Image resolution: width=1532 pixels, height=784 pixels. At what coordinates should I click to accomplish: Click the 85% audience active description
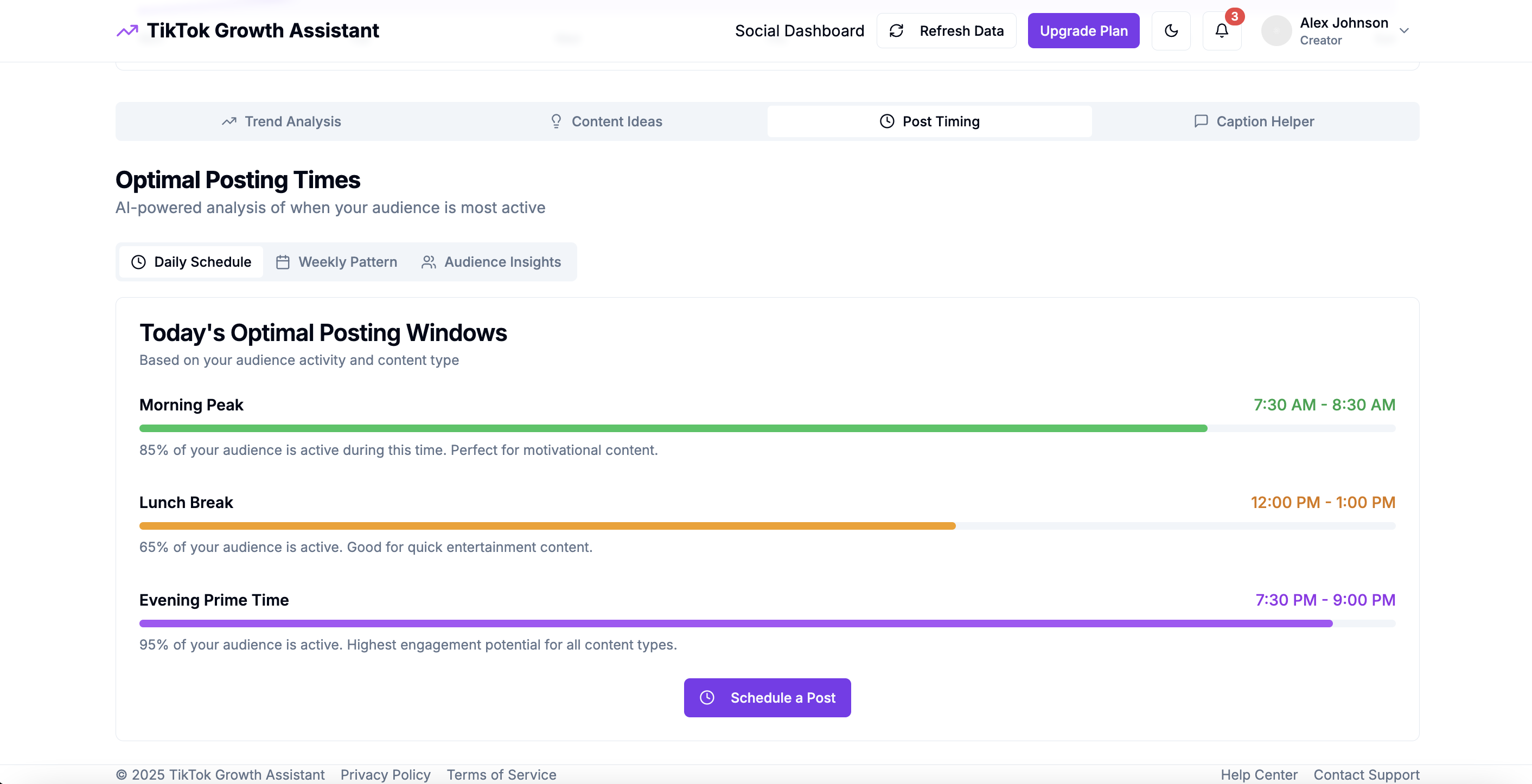tap(399, 450)
